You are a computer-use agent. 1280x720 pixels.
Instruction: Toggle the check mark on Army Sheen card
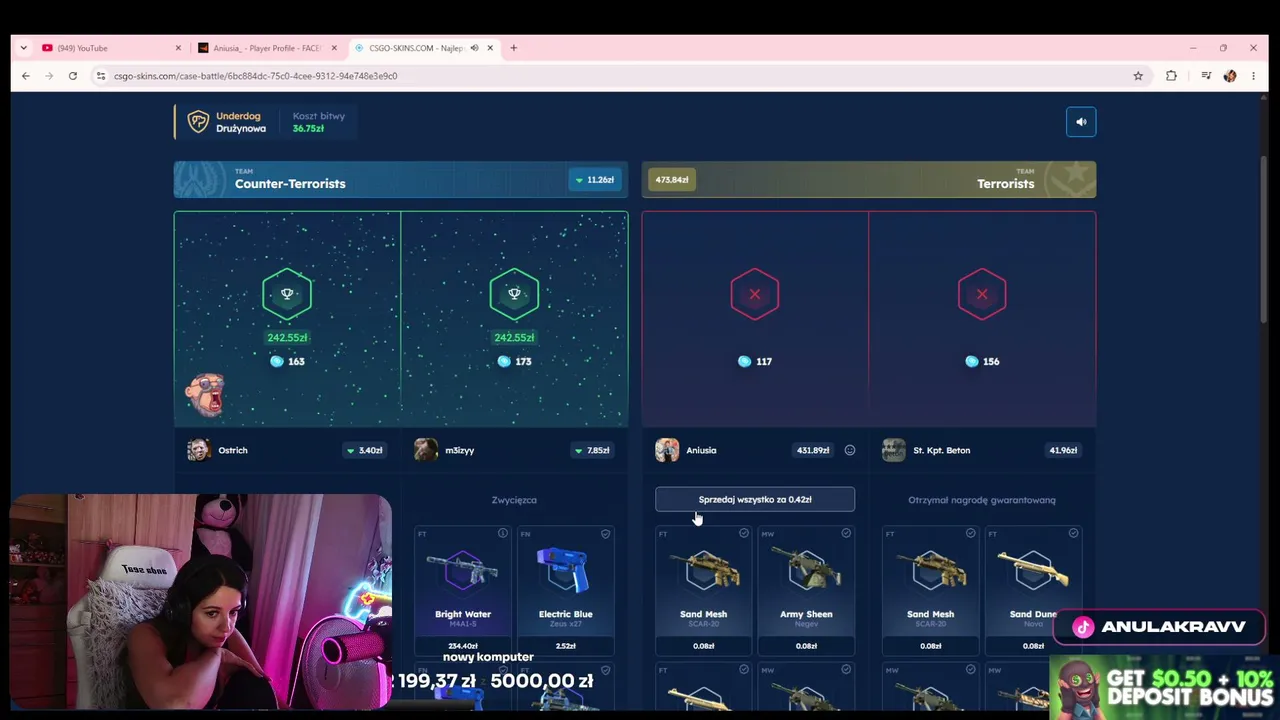(846, 534)
